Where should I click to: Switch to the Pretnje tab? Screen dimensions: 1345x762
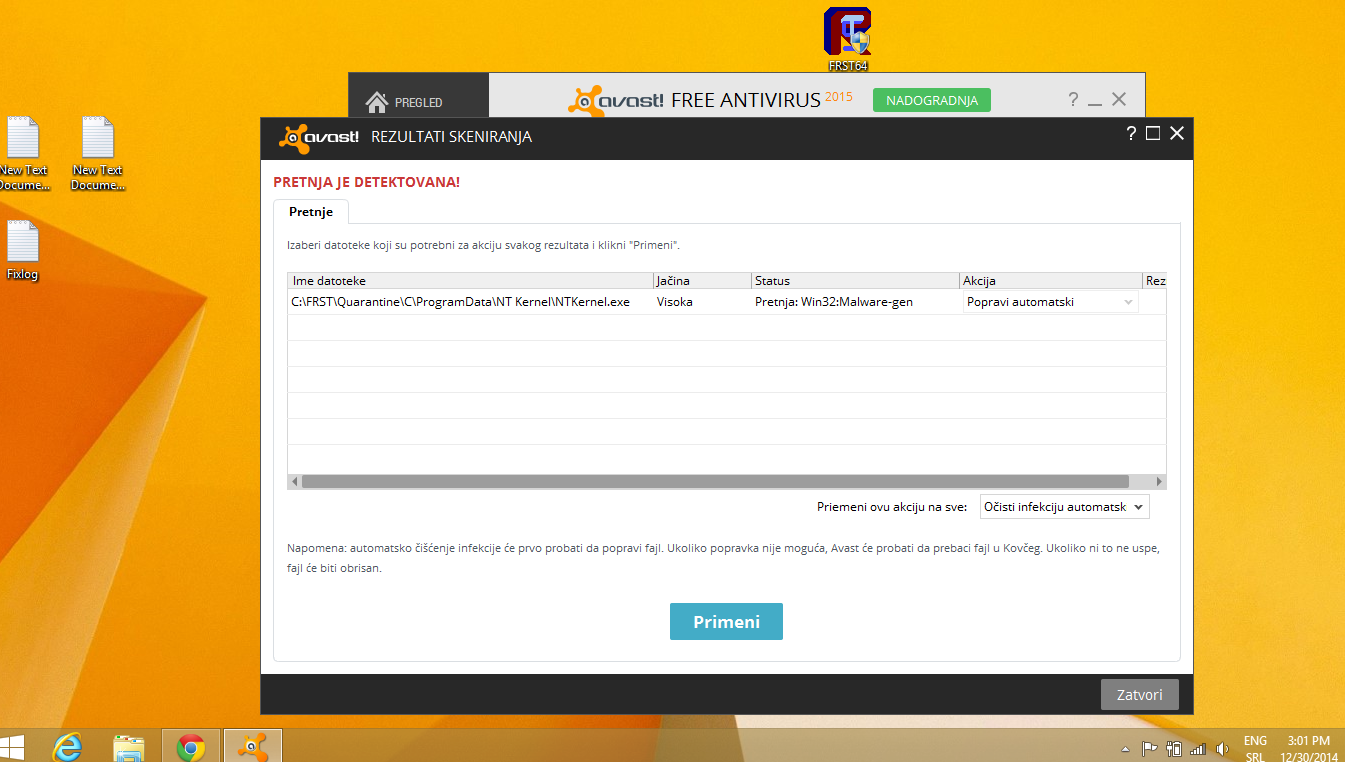coord(311,212)
